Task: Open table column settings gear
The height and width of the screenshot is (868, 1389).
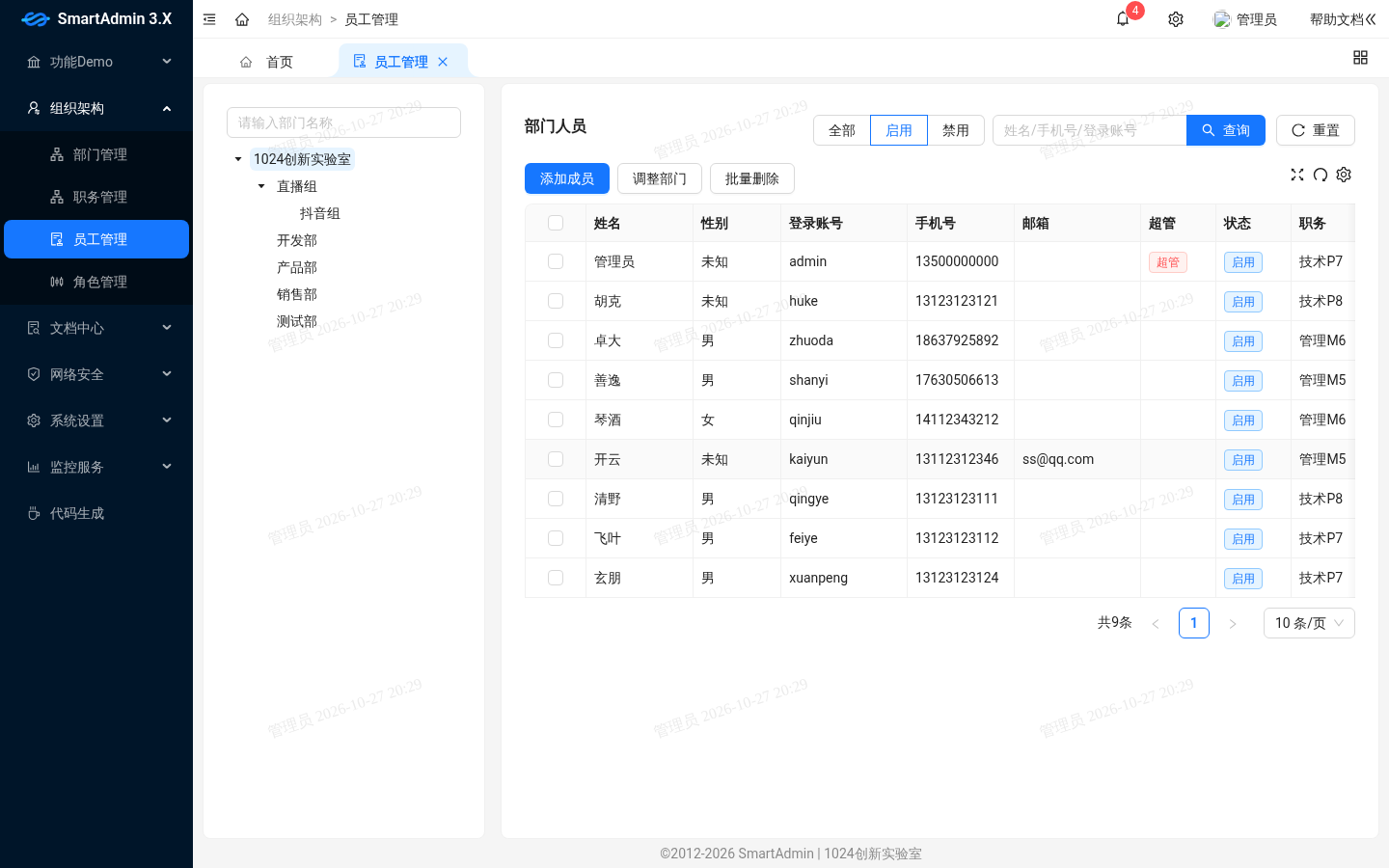Action: (x=1344, y=175)
